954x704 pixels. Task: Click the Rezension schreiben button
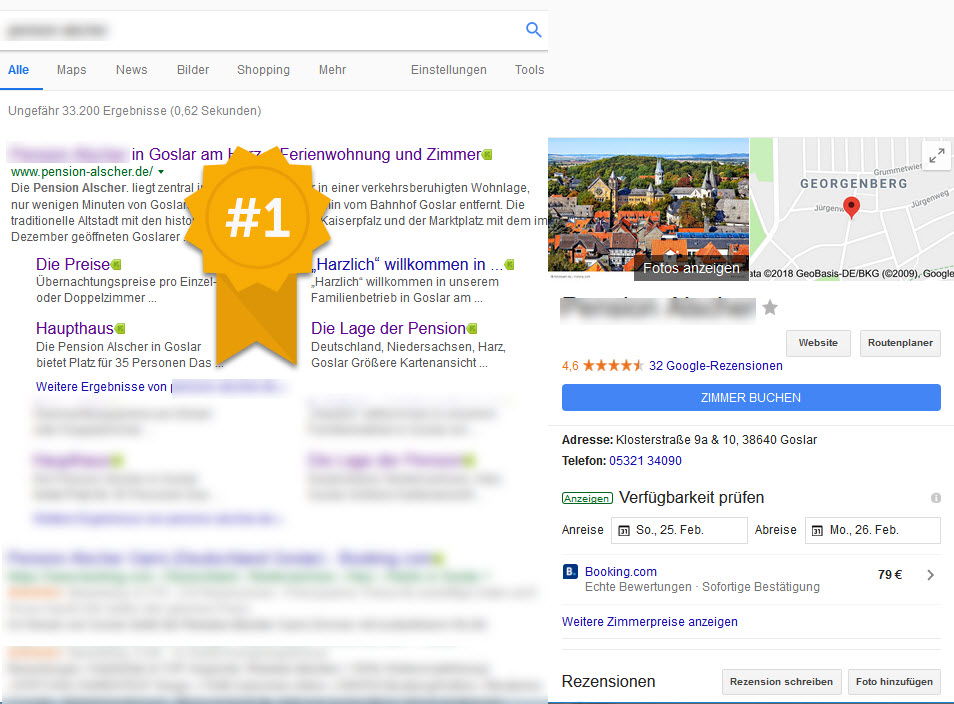(x=781, y=681)
